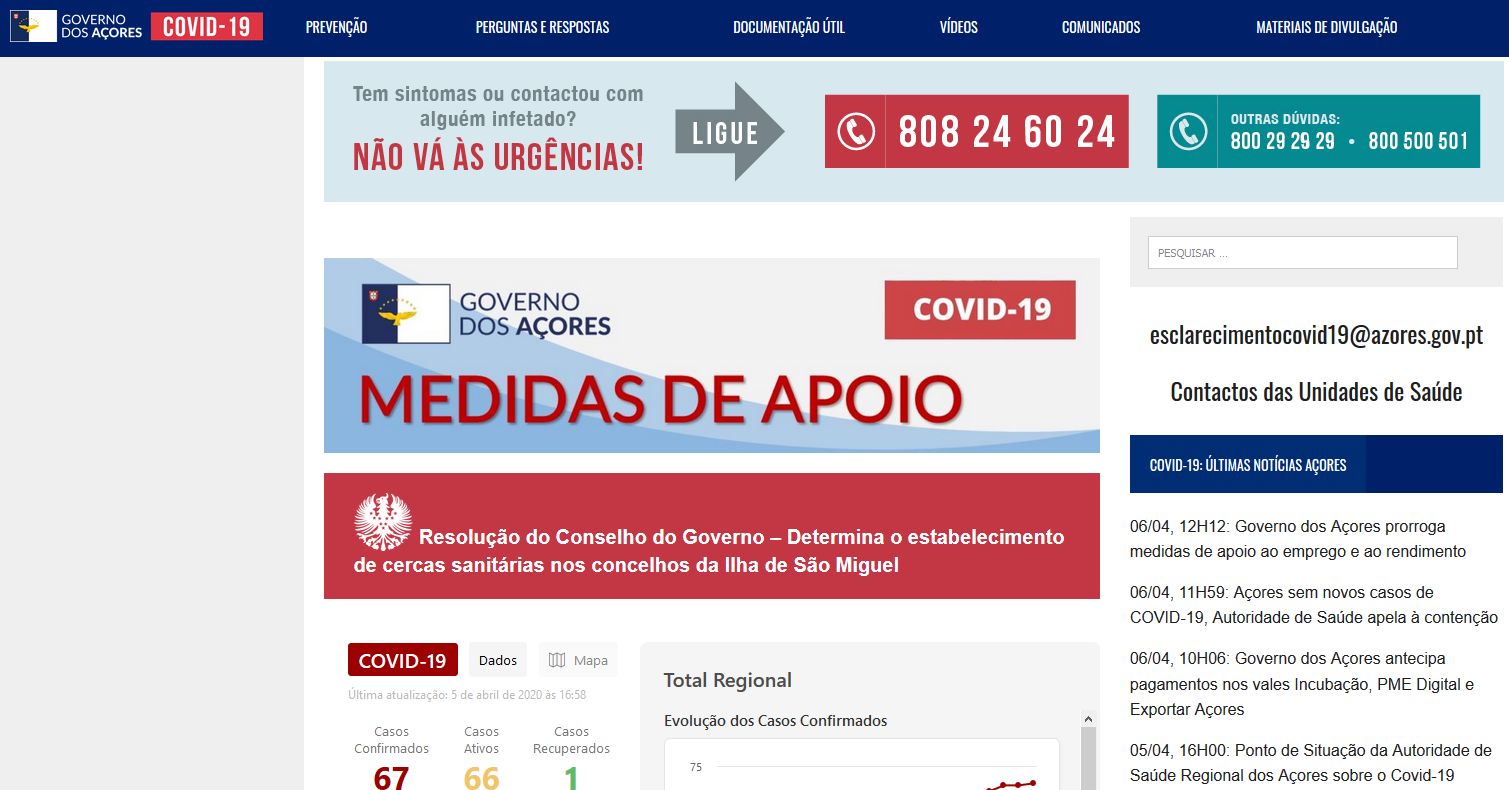Viewport: 1509px width, 790px height.
Task: Click the Total Regional heading
Action: click(x=727, y=680)
